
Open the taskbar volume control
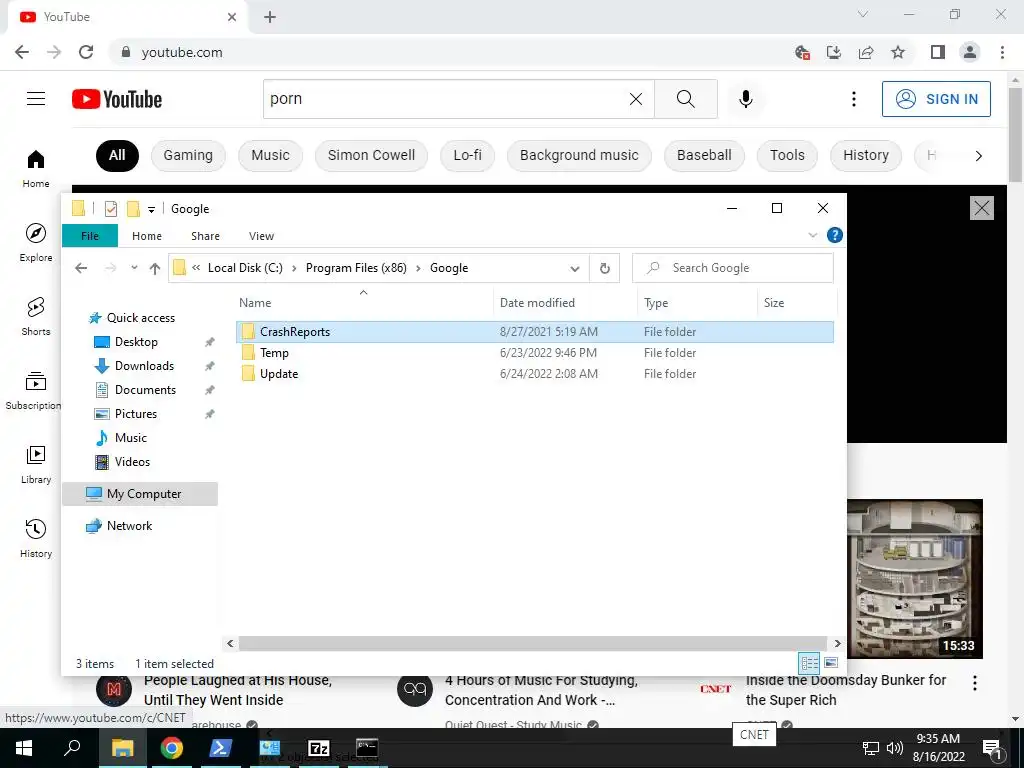[x=895, y=748]
